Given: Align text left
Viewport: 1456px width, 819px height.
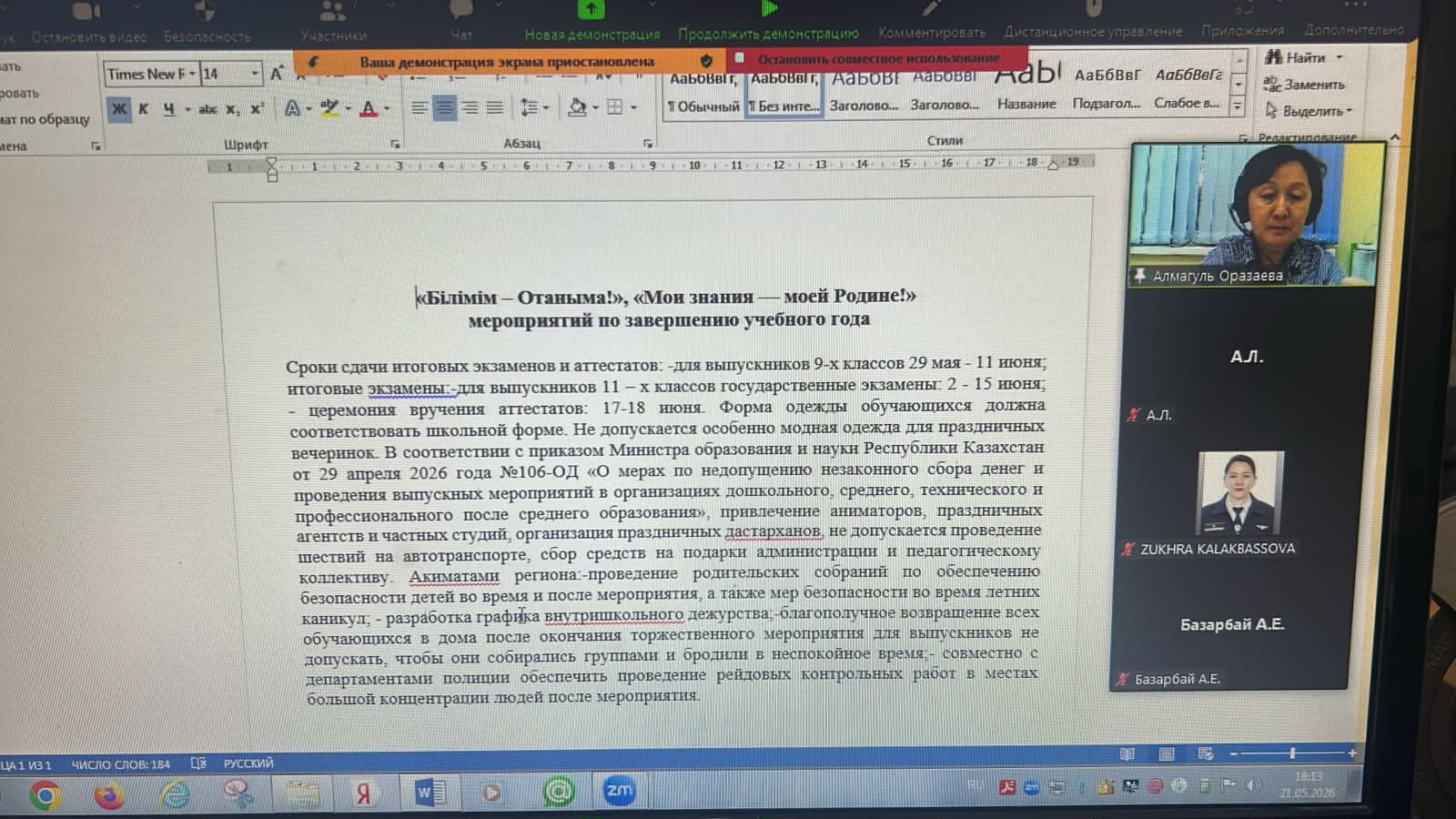Looking at the screenshot, I should [x=419, y=108].
